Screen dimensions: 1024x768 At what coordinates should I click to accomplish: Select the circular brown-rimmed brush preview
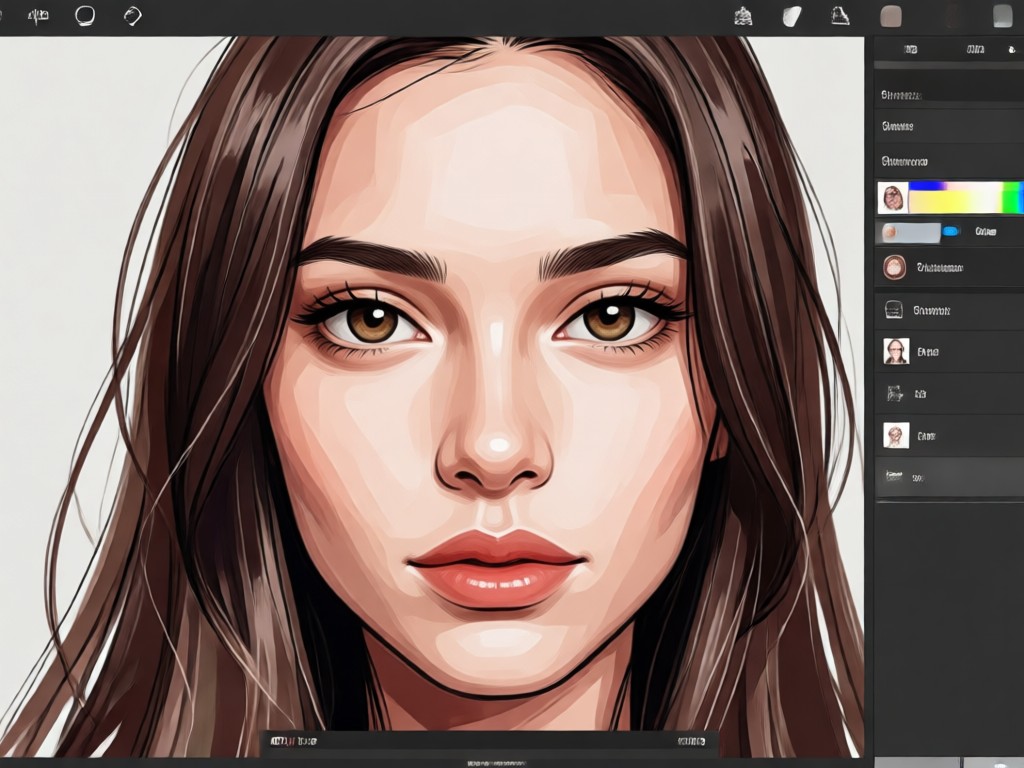(894, 267)
